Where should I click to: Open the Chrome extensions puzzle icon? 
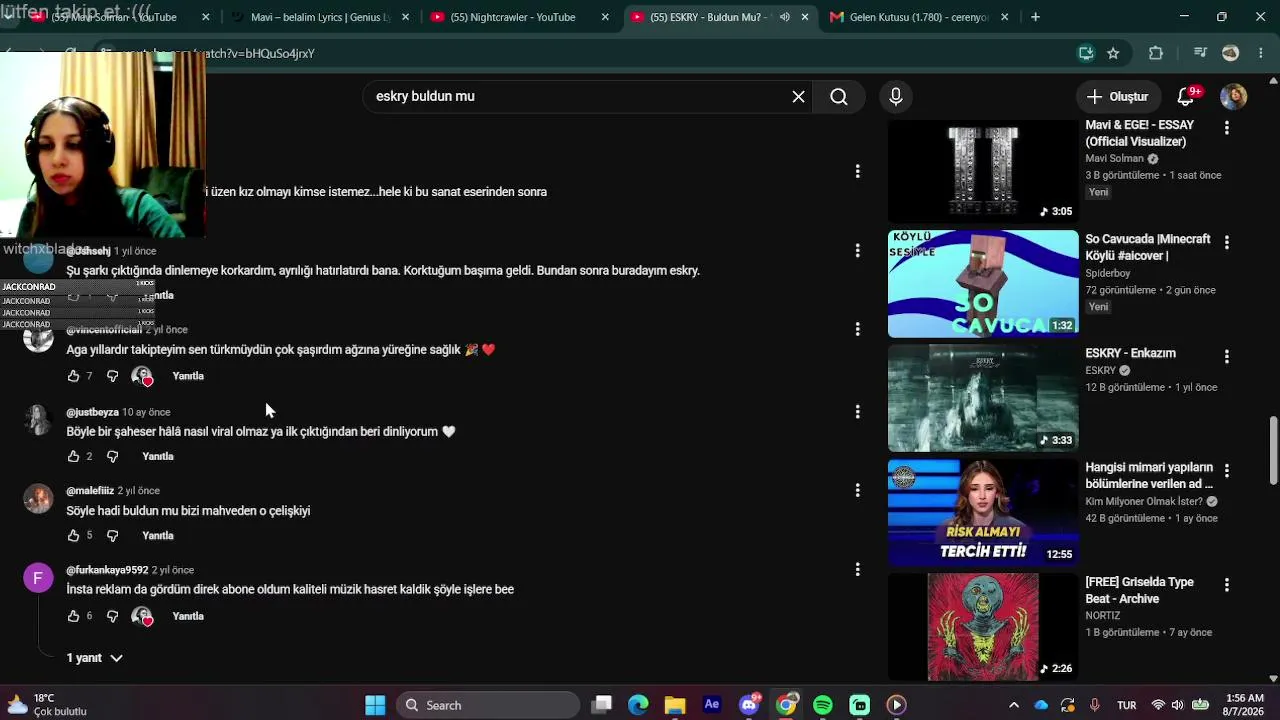click(x=1156, y=53)
